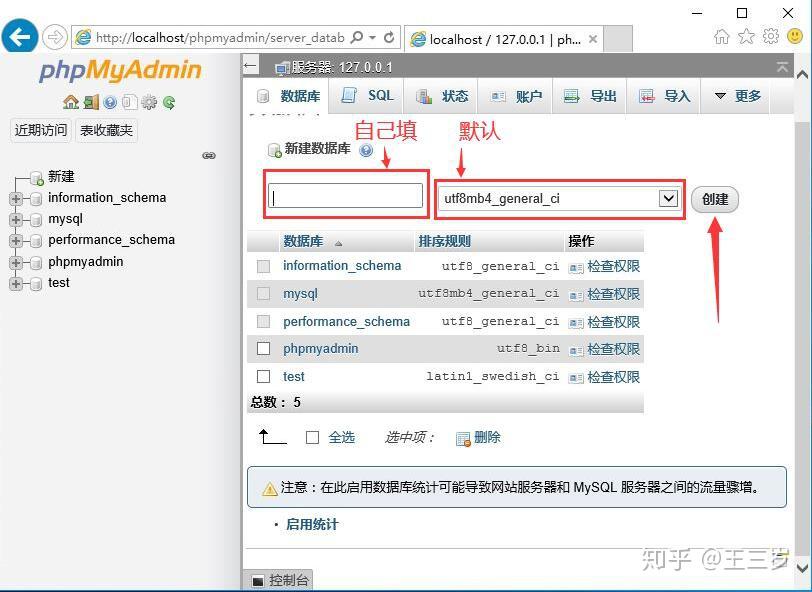Click privileges icon in test row

(575, 378)
